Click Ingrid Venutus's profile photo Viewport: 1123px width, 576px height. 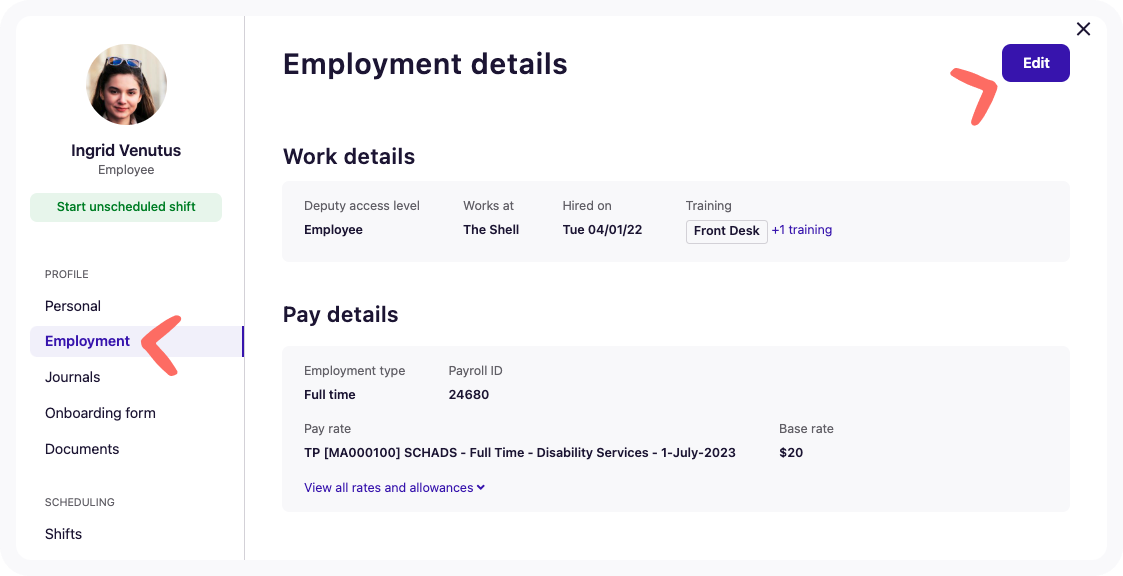tap(126, 85)
